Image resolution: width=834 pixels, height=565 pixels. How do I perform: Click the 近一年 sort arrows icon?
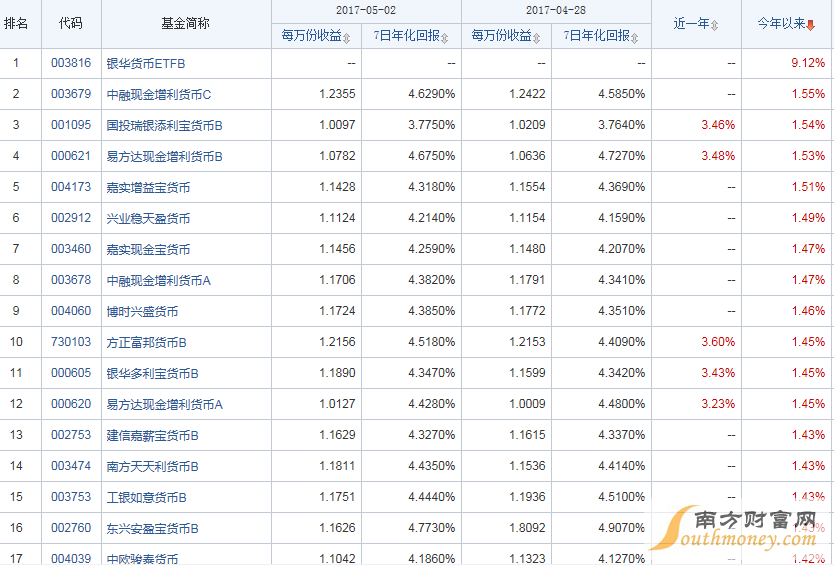(x=714, y=25)
